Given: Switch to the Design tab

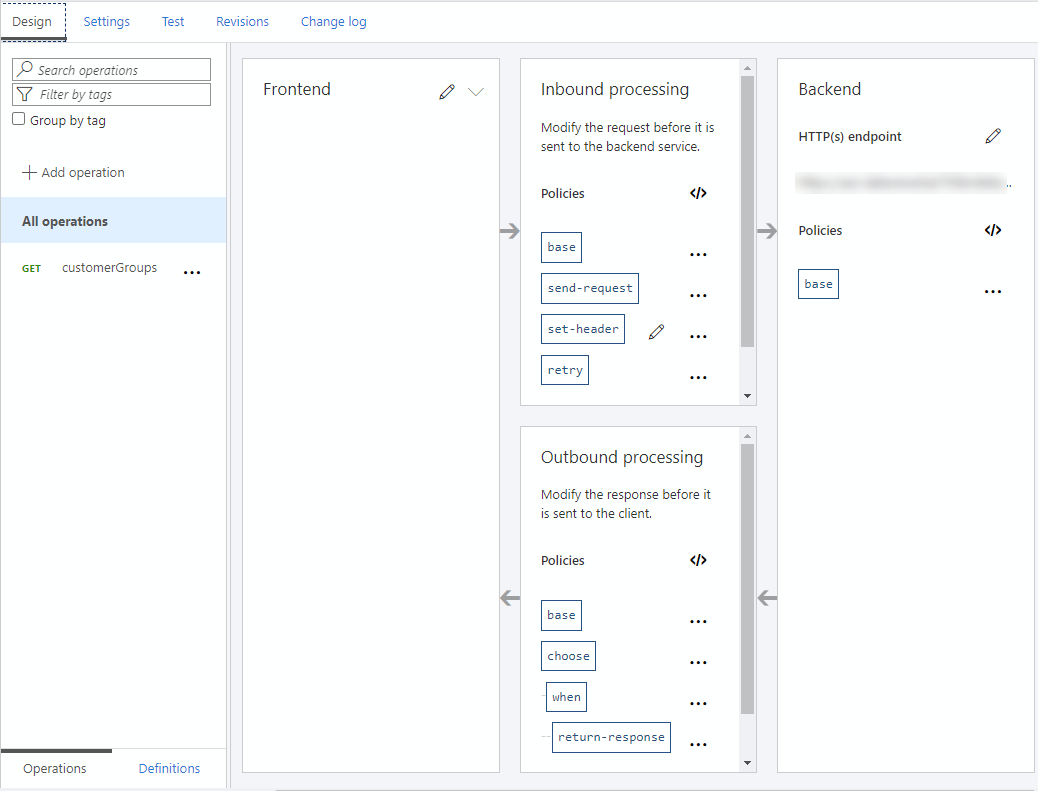Looking at the screenshot, I should pyautogui.click(x=32, y=22).
